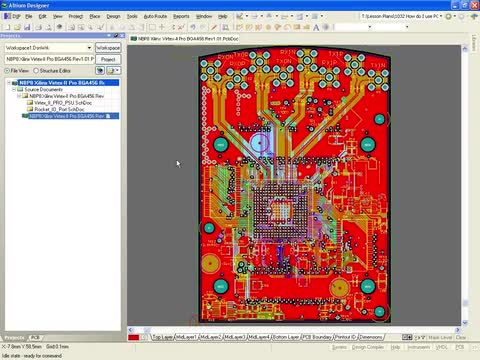Screen dimensions: 480x360
Task: Open the green refresh icon dropdown arrow
Action: tap(454, 16)
